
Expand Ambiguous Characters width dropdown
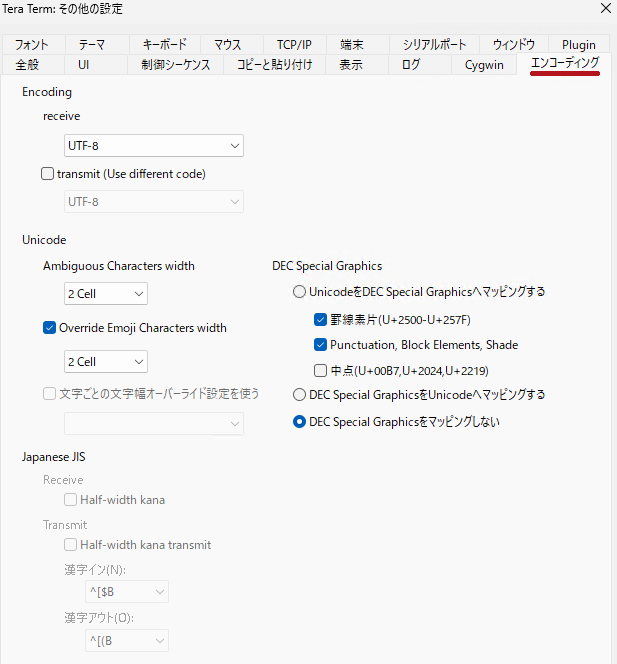pos(106,294)
